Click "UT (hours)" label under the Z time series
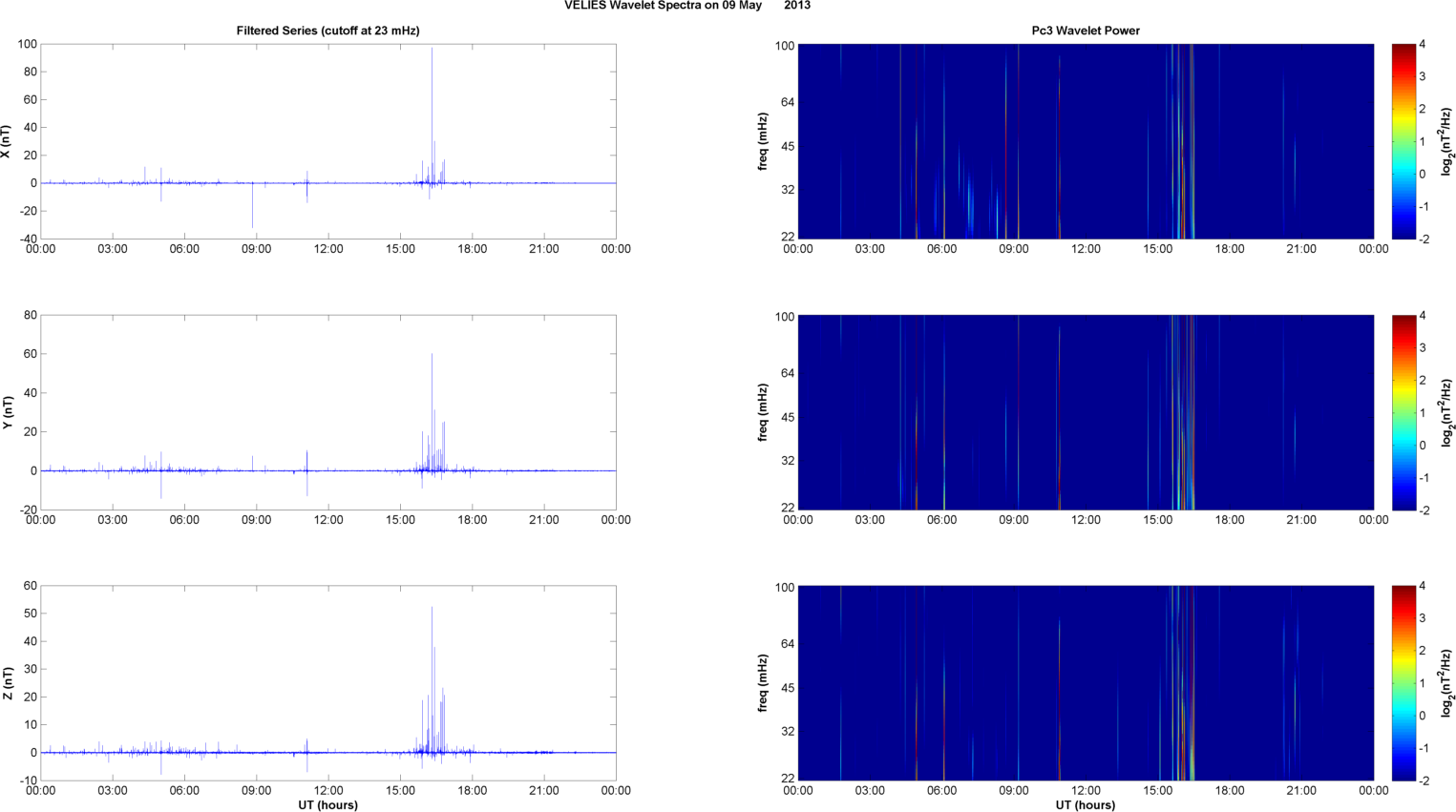Viewport: 1456px width, 812px height. (327, 805)
